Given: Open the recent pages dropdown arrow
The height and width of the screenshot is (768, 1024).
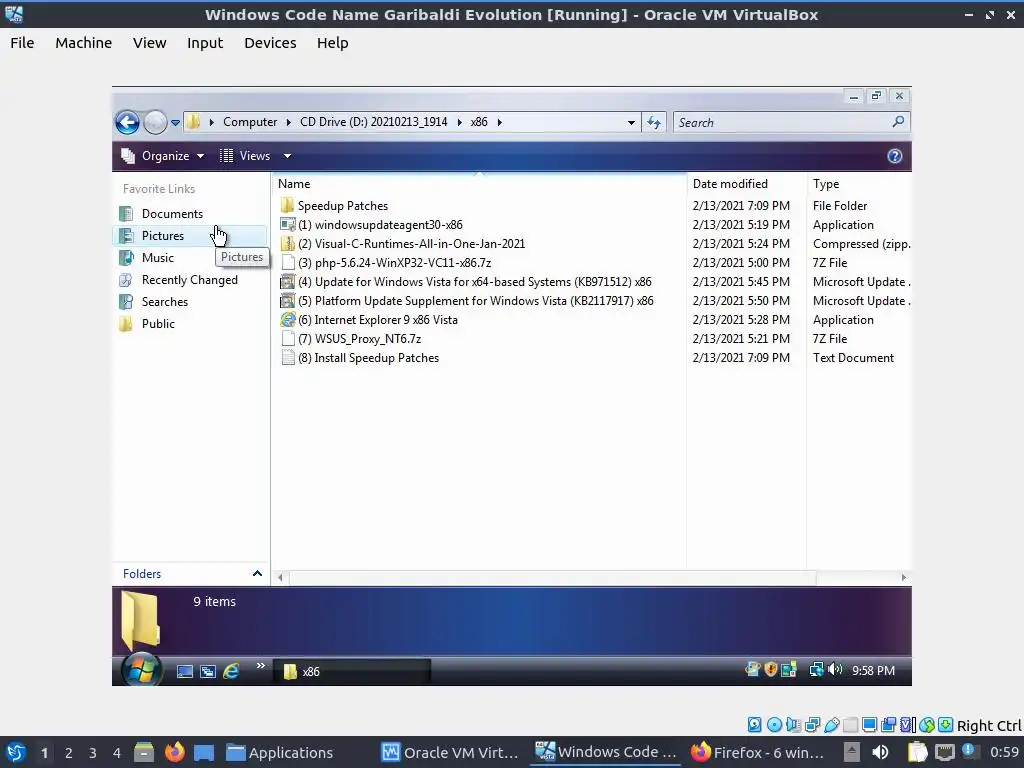Looking at the screenshot, I should pyautogui.click(x=175, y=122).
